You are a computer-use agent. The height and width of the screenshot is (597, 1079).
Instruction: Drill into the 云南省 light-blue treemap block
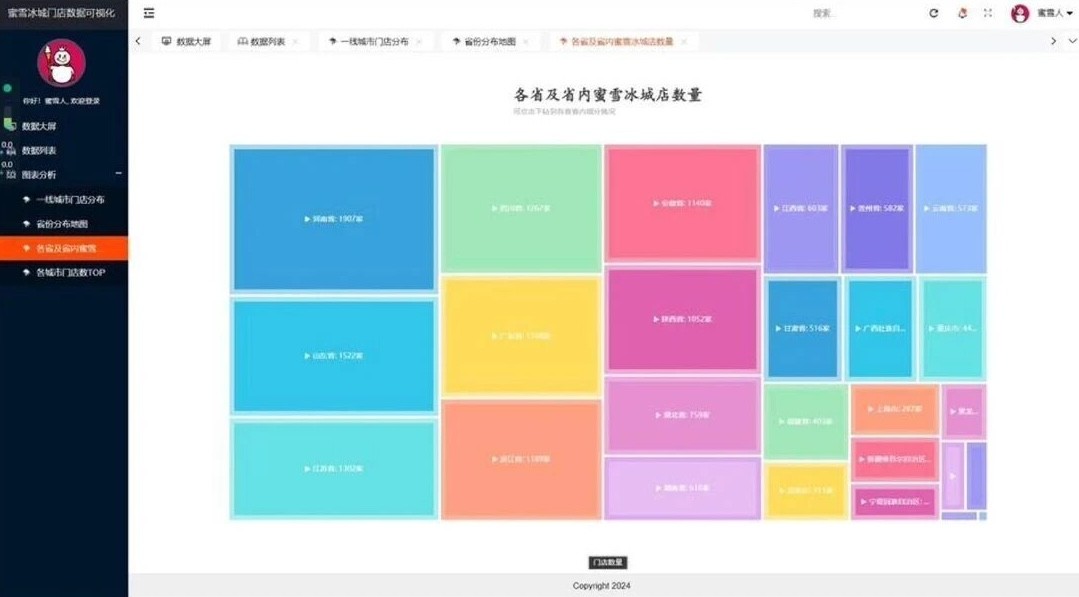[x=951, y=208]
